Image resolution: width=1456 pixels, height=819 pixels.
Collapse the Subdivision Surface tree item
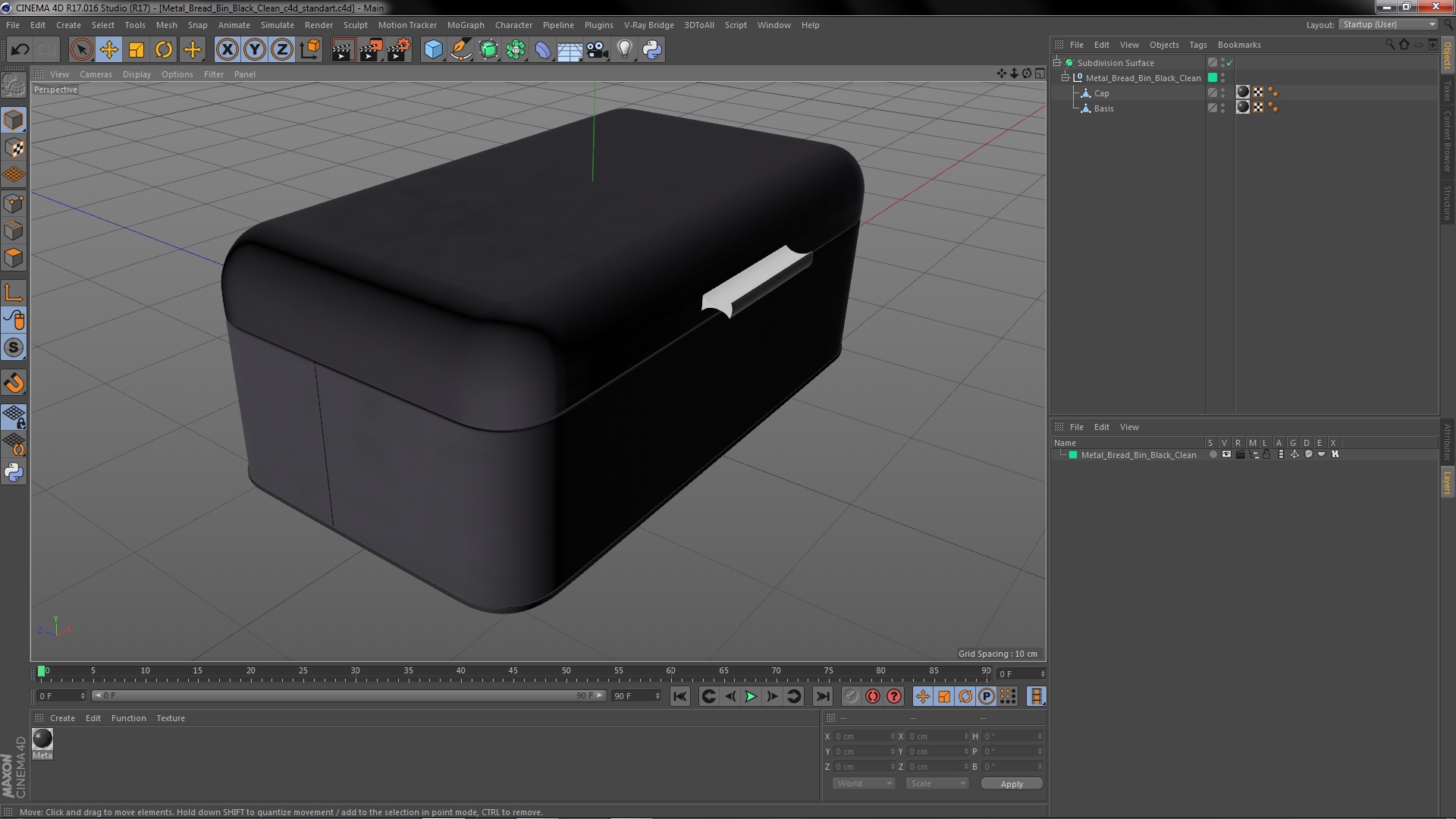1056,62
